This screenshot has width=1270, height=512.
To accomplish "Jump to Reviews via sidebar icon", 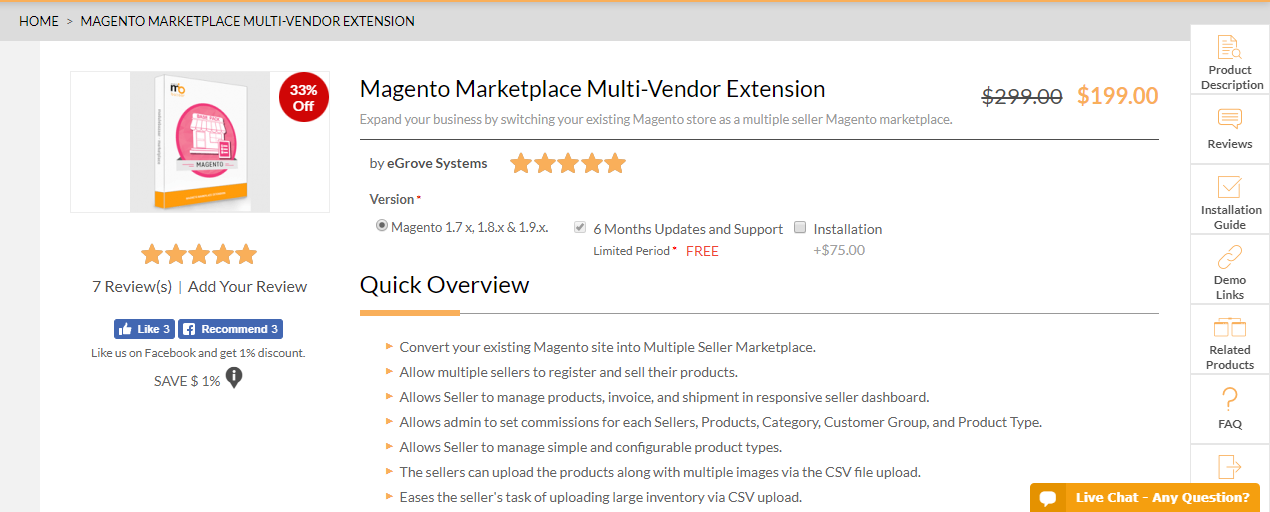I will pos(1229,119).
